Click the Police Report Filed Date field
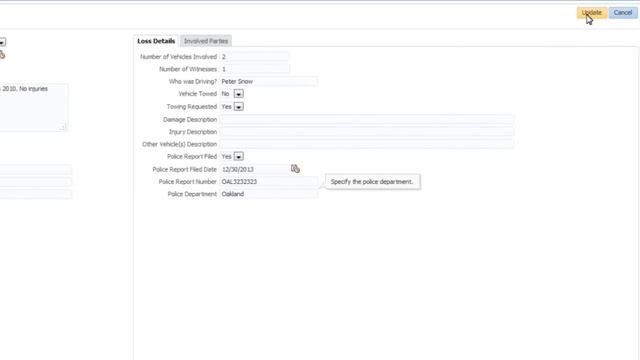 coord(255,169)
